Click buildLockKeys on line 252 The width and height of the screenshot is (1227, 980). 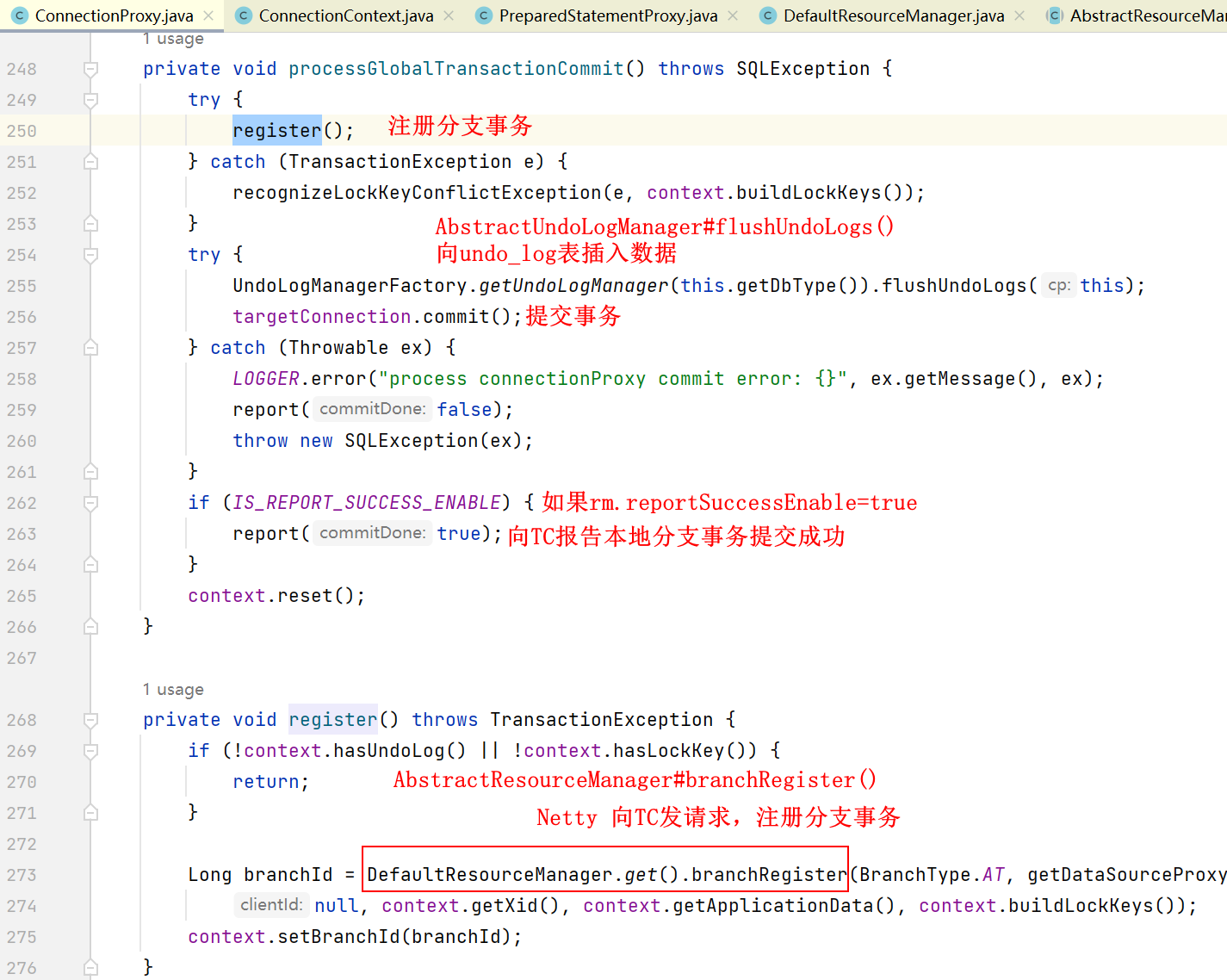809,193
